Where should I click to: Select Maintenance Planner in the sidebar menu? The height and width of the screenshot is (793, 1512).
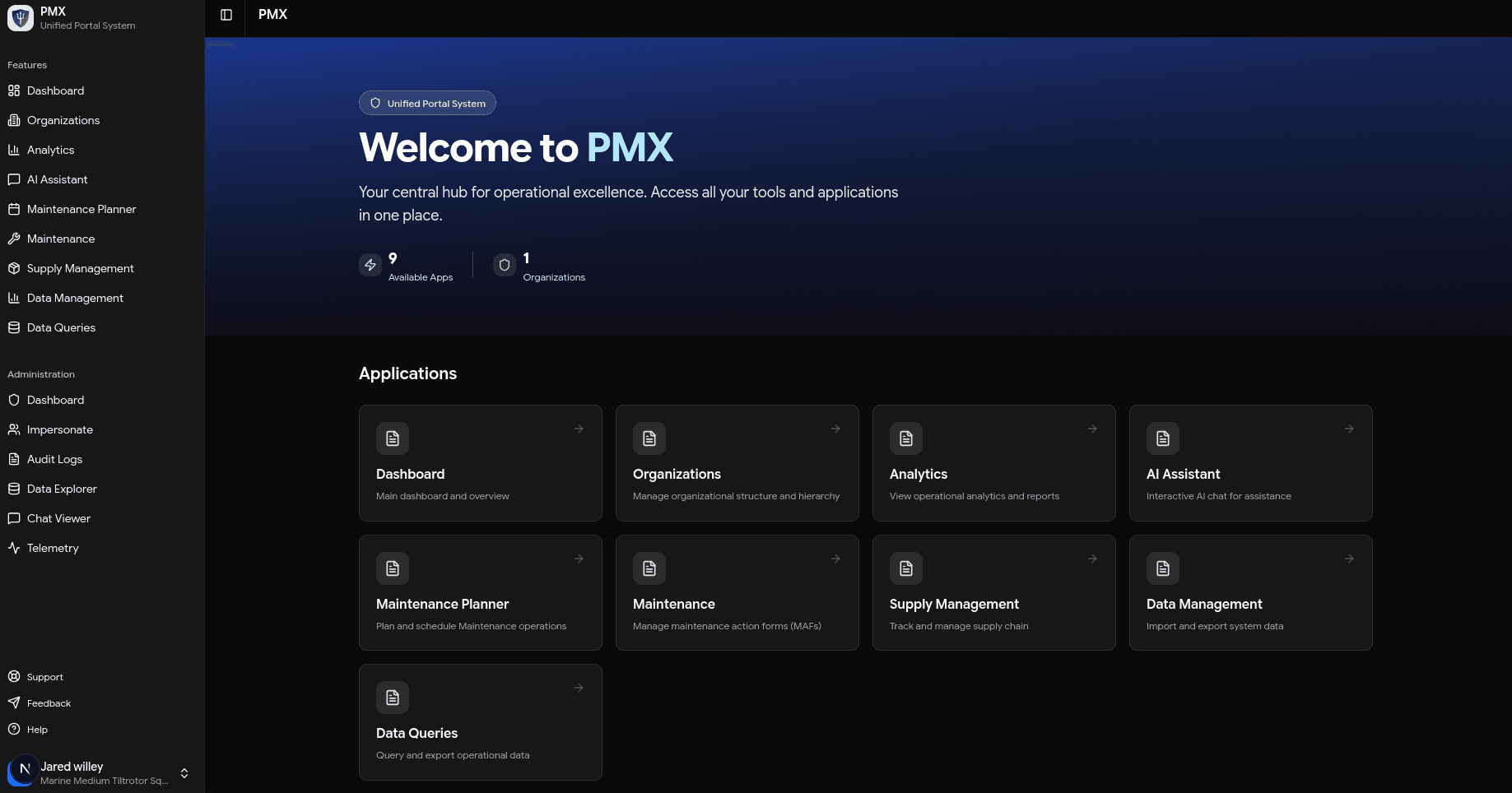click(x=81, y=209)
